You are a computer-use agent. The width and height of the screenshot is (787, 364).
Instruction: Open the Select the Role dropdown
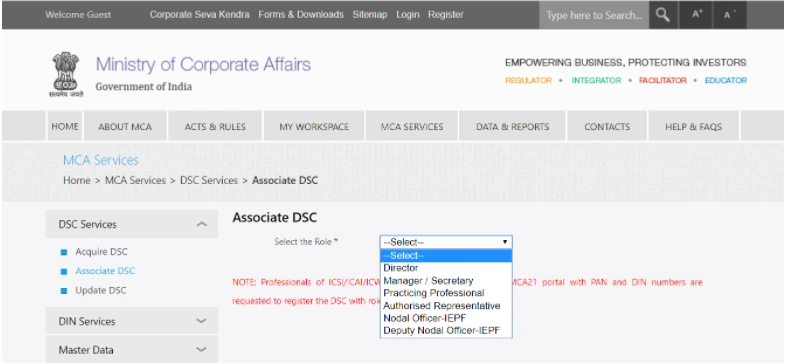(446, 242)
